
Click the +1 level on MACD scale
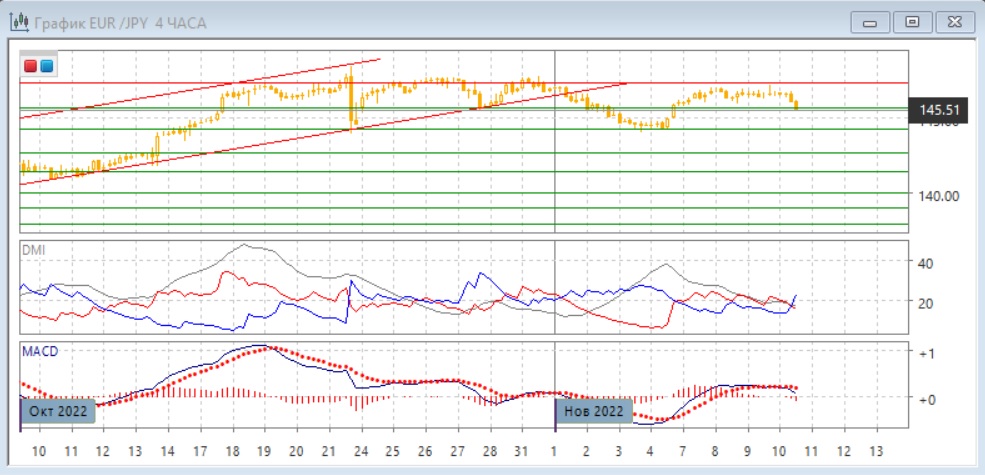coord(925,354)
